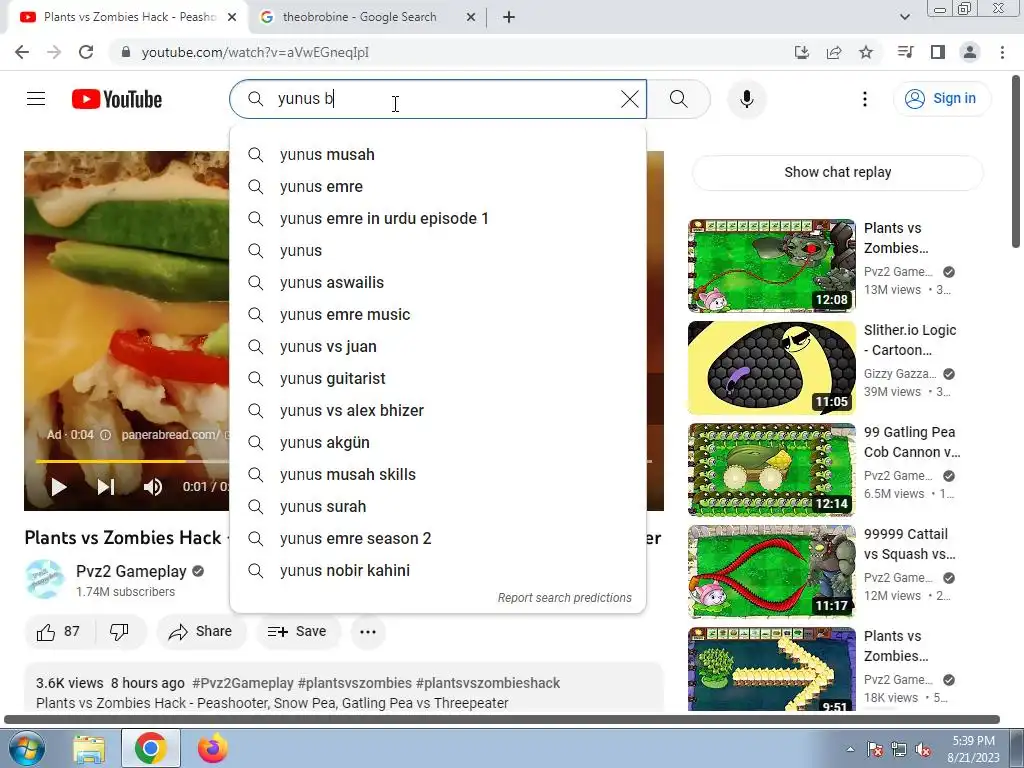The height and width of the screenshot is (768, 1024).
Task: Mute the video volume icon
Action: point(152,487)
